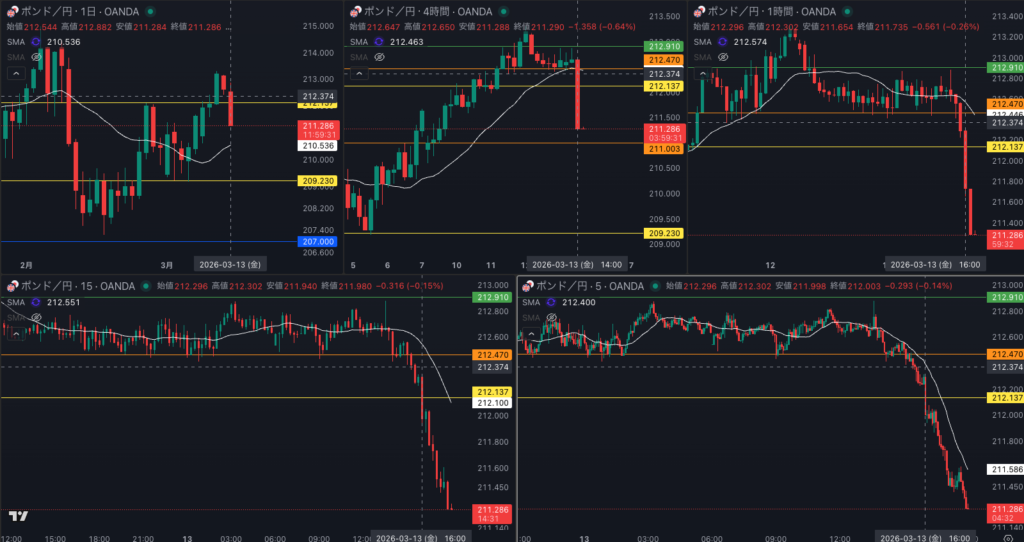1024x542 pixels.
Task: Show the hidden SMA on the 1日 chart
Action: (37, 57)
